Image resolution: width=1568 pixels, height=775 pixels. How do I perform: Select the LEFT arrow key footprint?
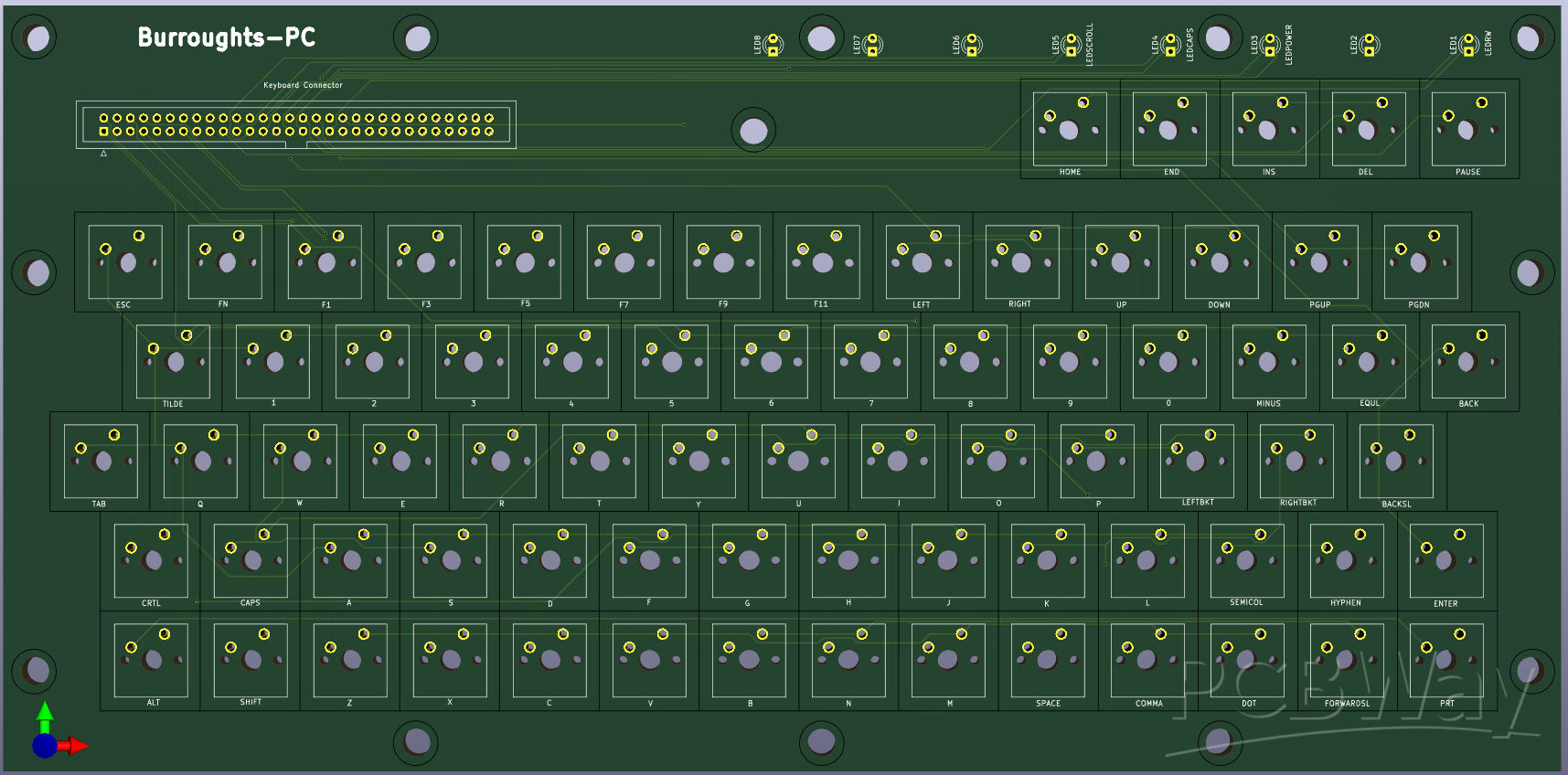(923, 262)
